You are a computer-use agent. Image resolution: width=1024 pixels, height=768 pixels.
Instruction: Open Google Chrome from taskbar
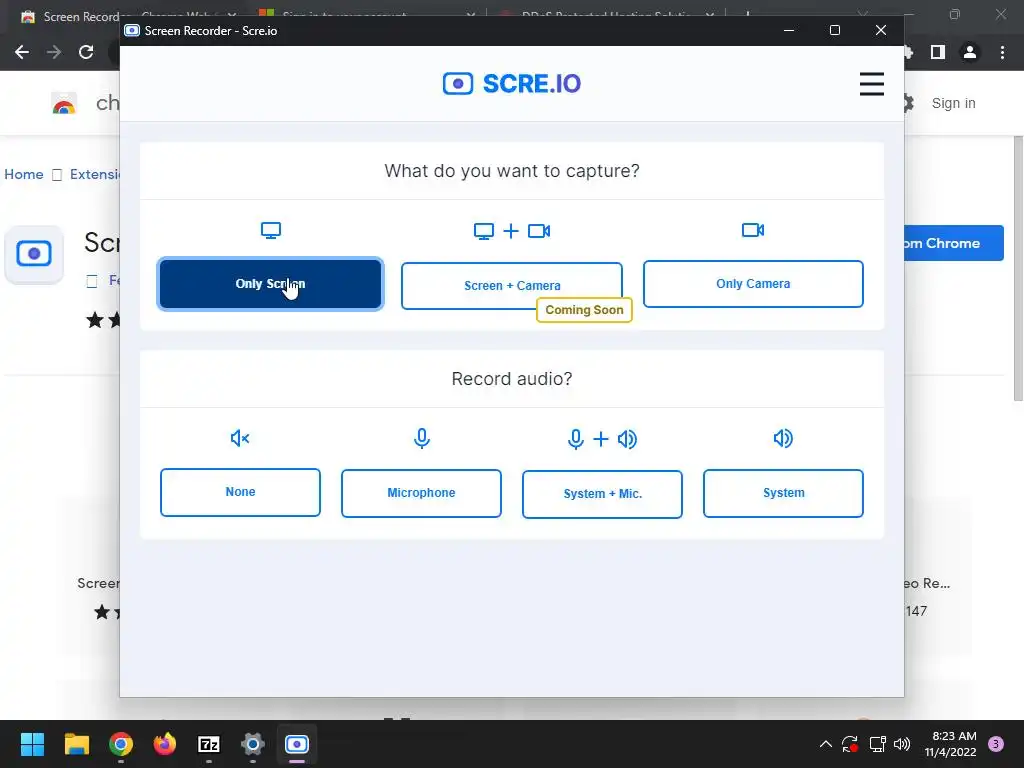point(121,744)
